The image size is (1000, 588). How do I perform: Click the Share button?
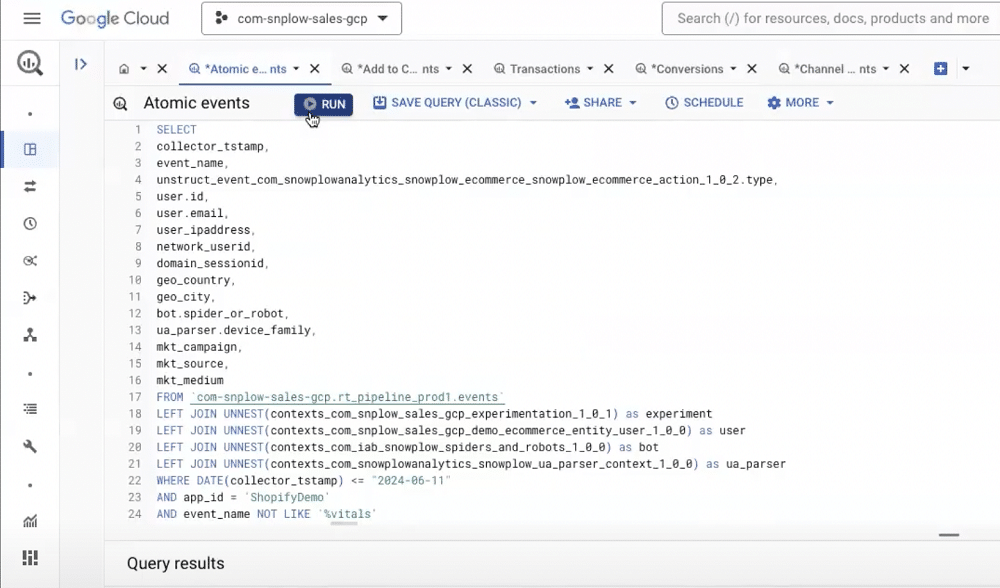click(600, 103)
